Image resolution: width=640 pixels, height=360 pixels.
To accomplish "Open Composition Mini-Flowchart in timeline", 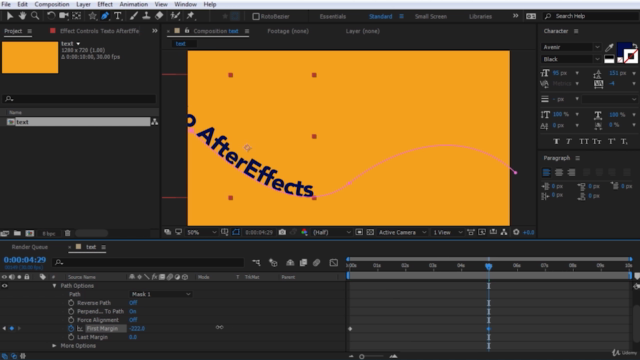I will point(256,262).
